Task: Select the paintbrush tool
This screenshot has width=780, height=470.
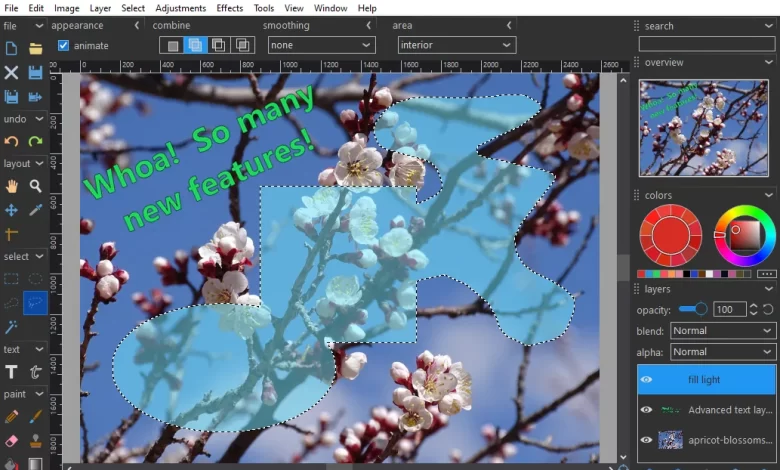Action: (x=35, y=416)
